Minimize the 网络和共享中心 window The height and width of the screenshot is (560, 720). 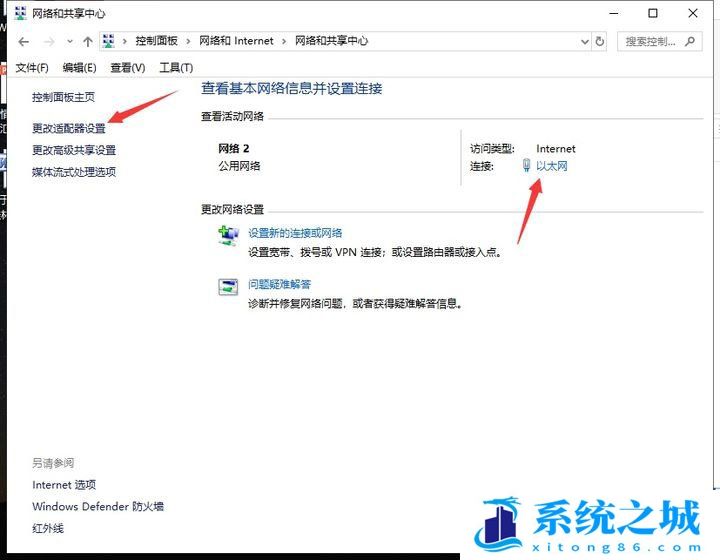[x=613, y=13]
